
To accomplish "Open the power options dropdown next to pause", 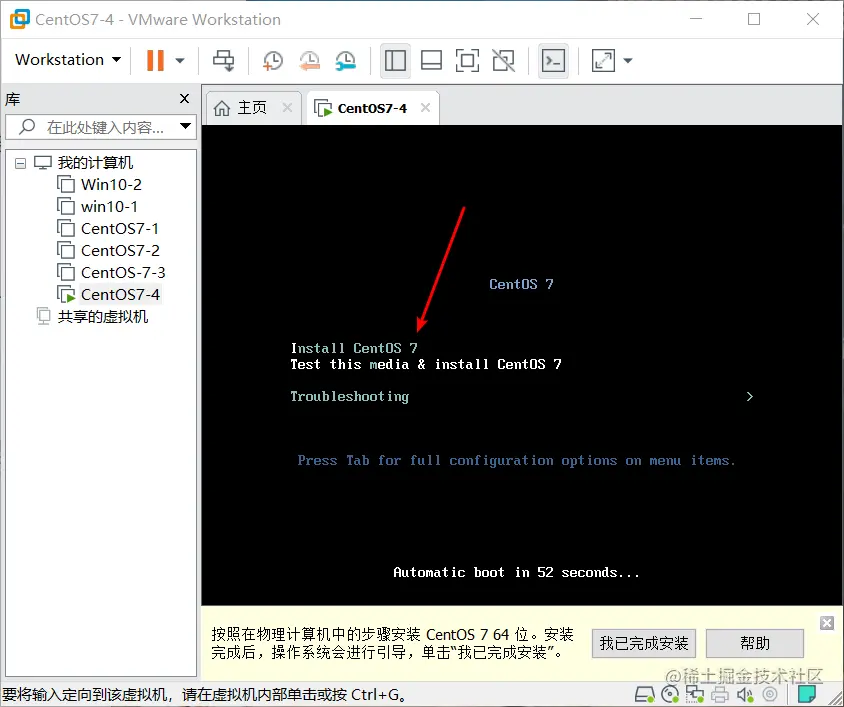I will 180,60.
